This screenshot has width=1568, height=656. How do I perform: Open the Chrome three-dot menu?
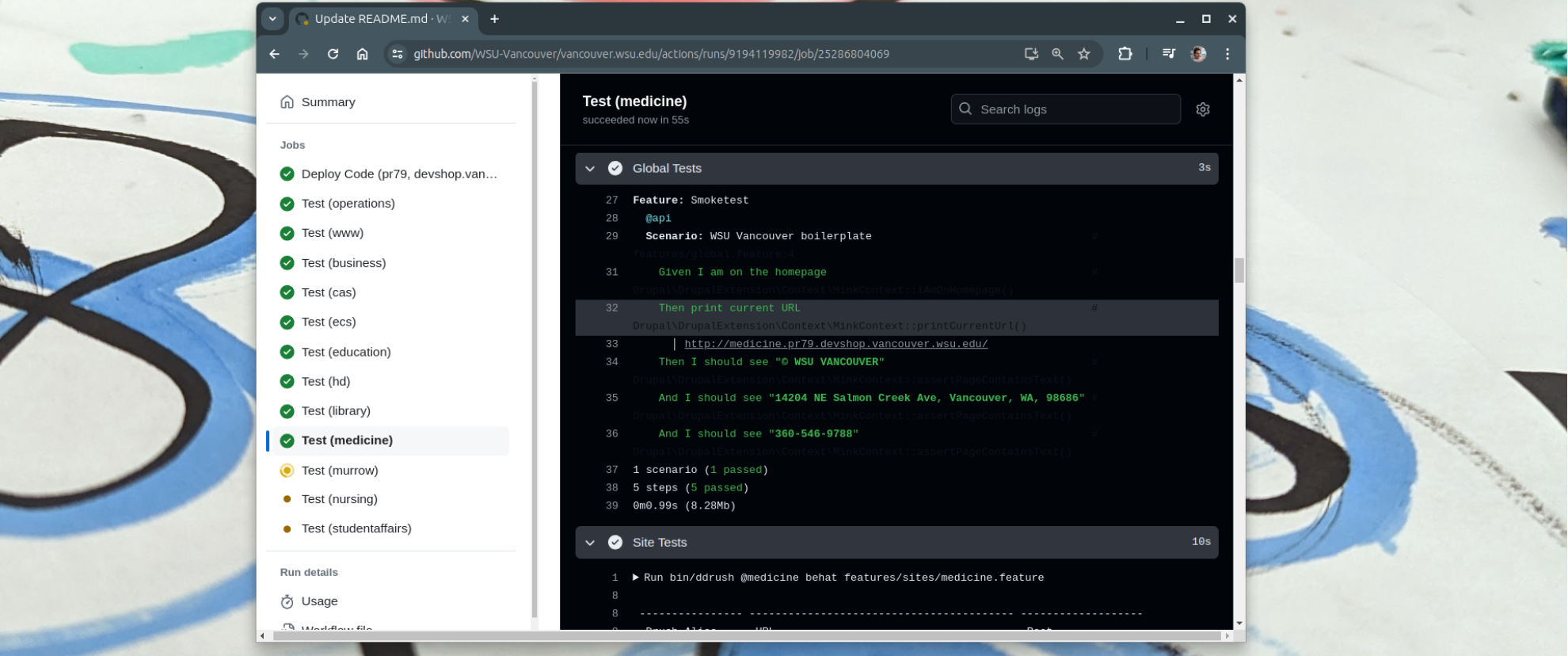point(1227,54)
